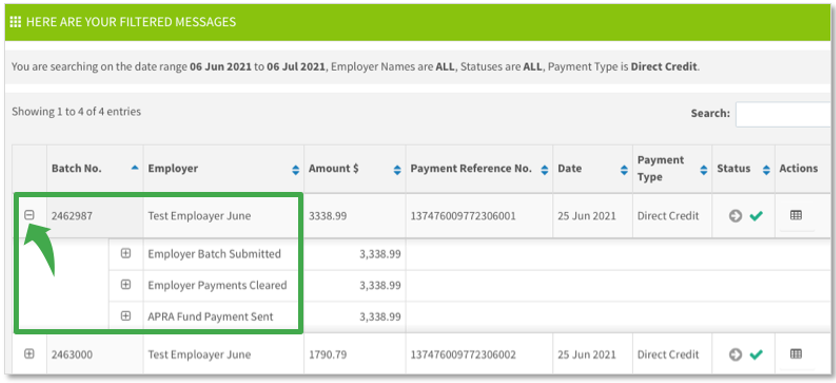Open actions table icon for batch 2462987
Image resolution: width=836 pixels, height=383 pixels.
pos(796,215)
